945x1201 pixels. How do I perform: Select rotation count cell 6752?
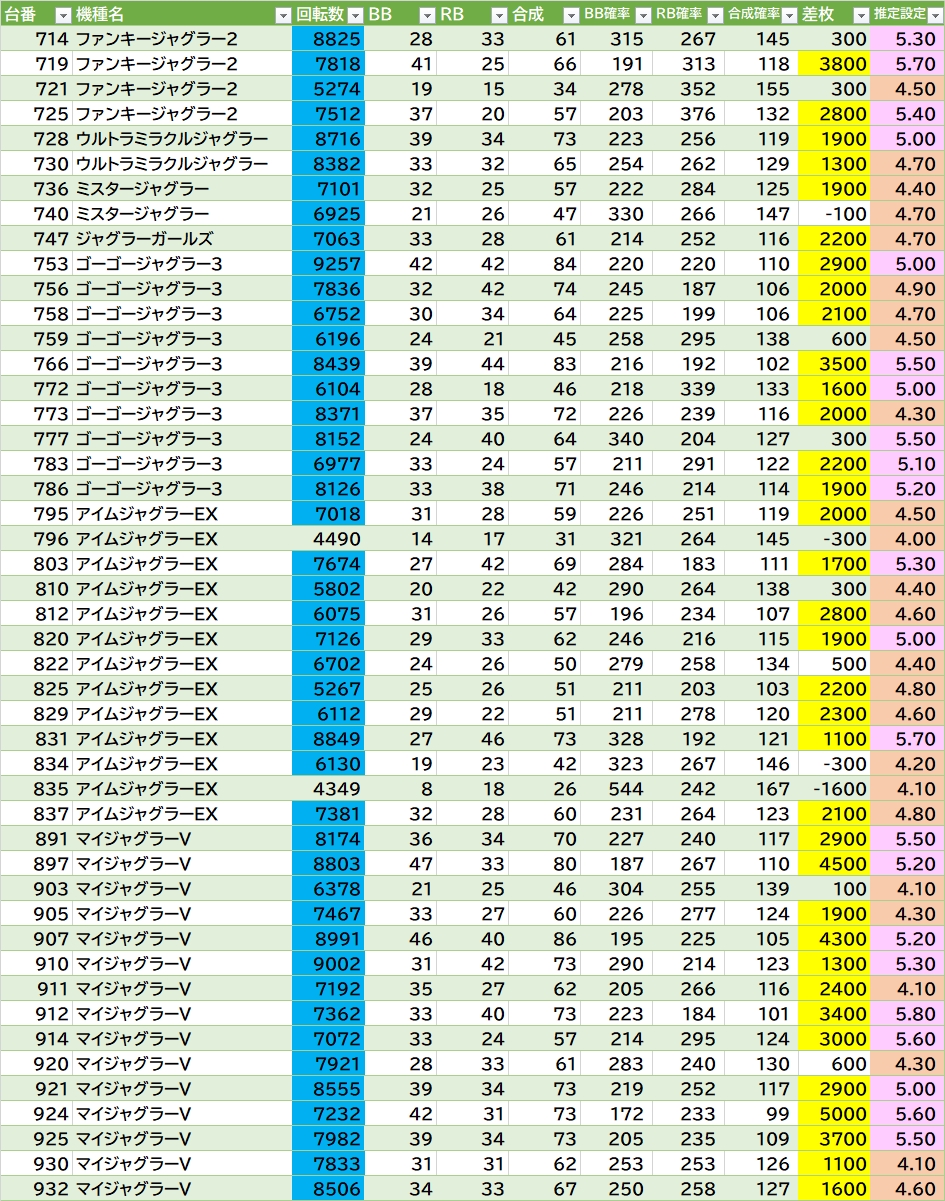coord(328,314)
